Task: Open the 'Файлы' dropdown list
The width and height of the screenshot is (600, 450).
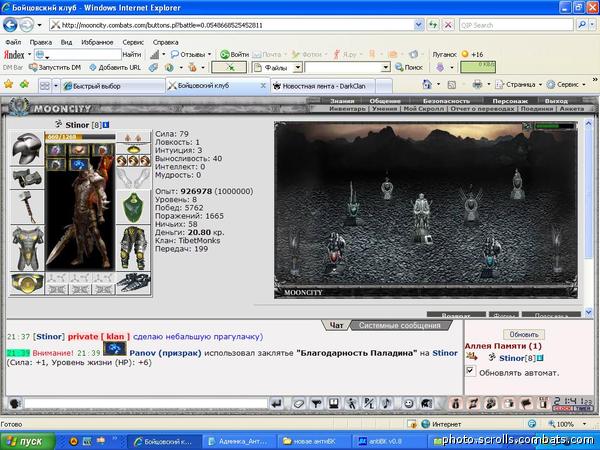Action: [298, 68]
